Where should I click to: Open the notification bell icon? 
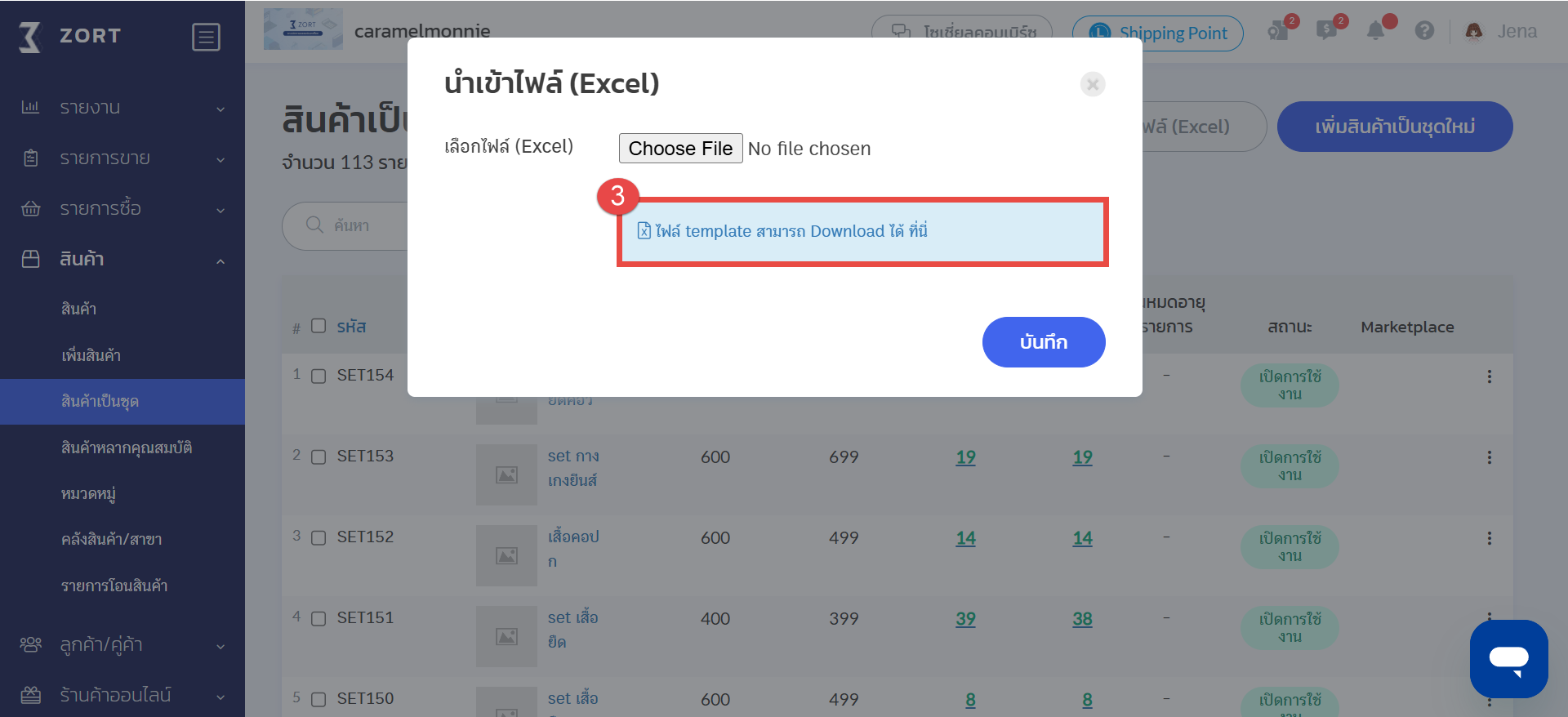[1376, 31]
